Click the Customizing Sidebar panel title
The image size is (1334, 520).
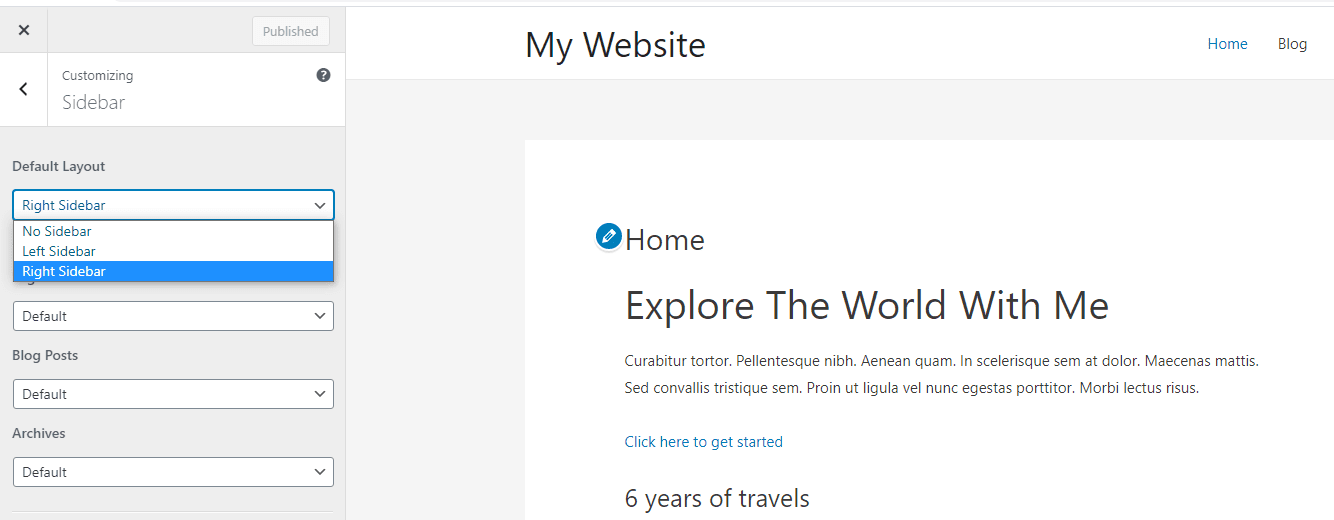click(93, 102)
